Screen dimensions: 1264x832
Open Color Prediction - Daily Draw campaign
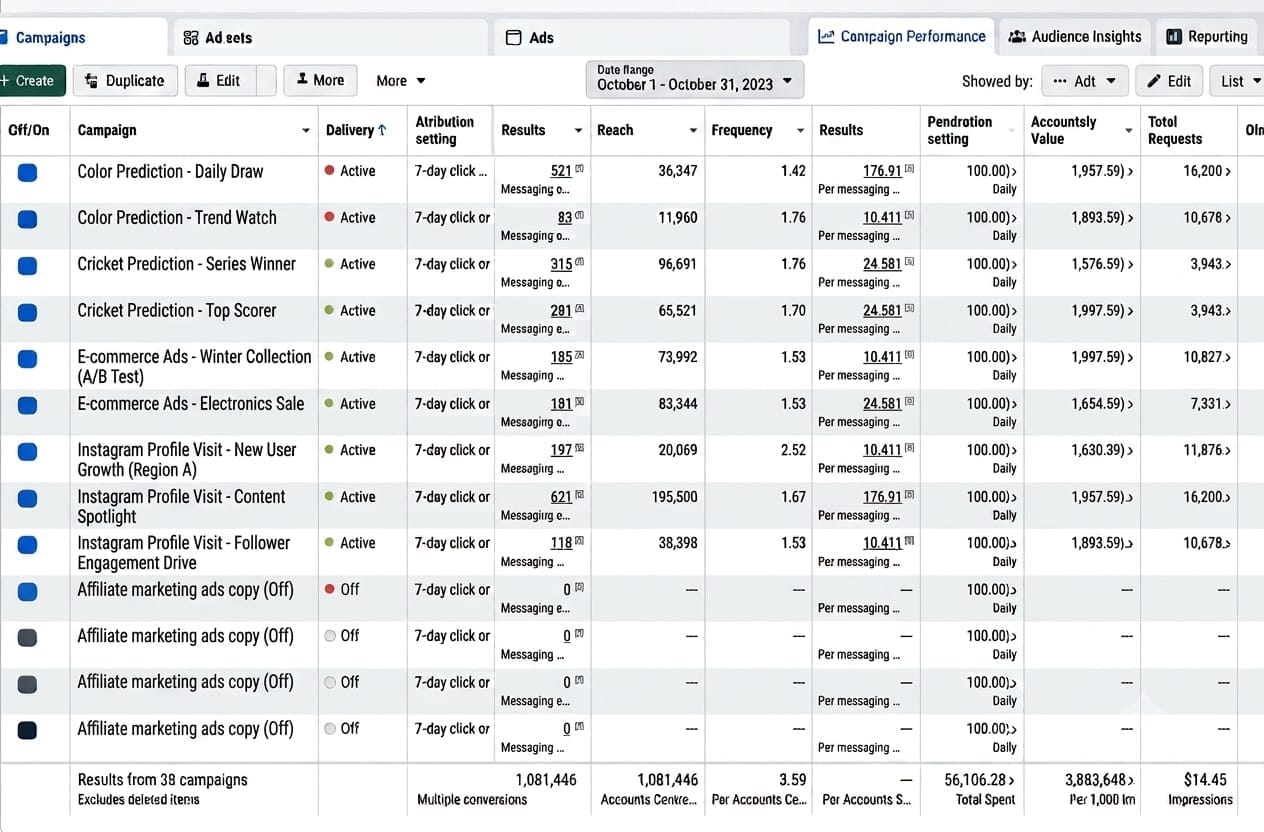click(x=170, y=171)
